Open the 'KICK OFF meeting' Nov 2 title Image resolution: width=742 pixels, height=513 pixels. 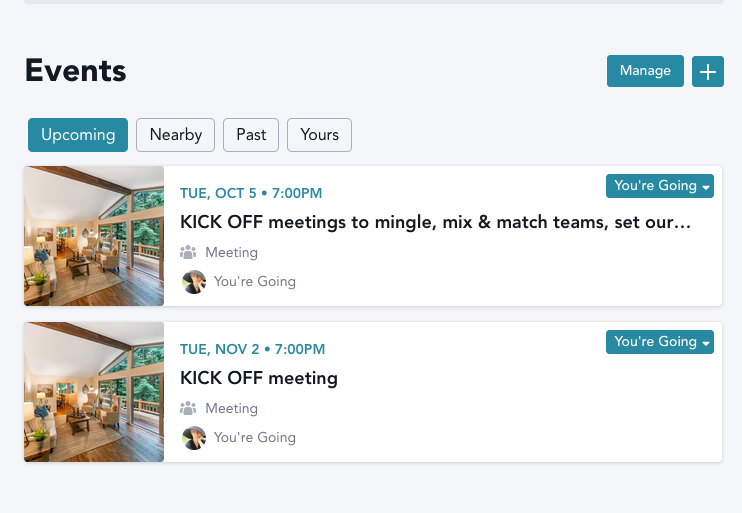259,378
